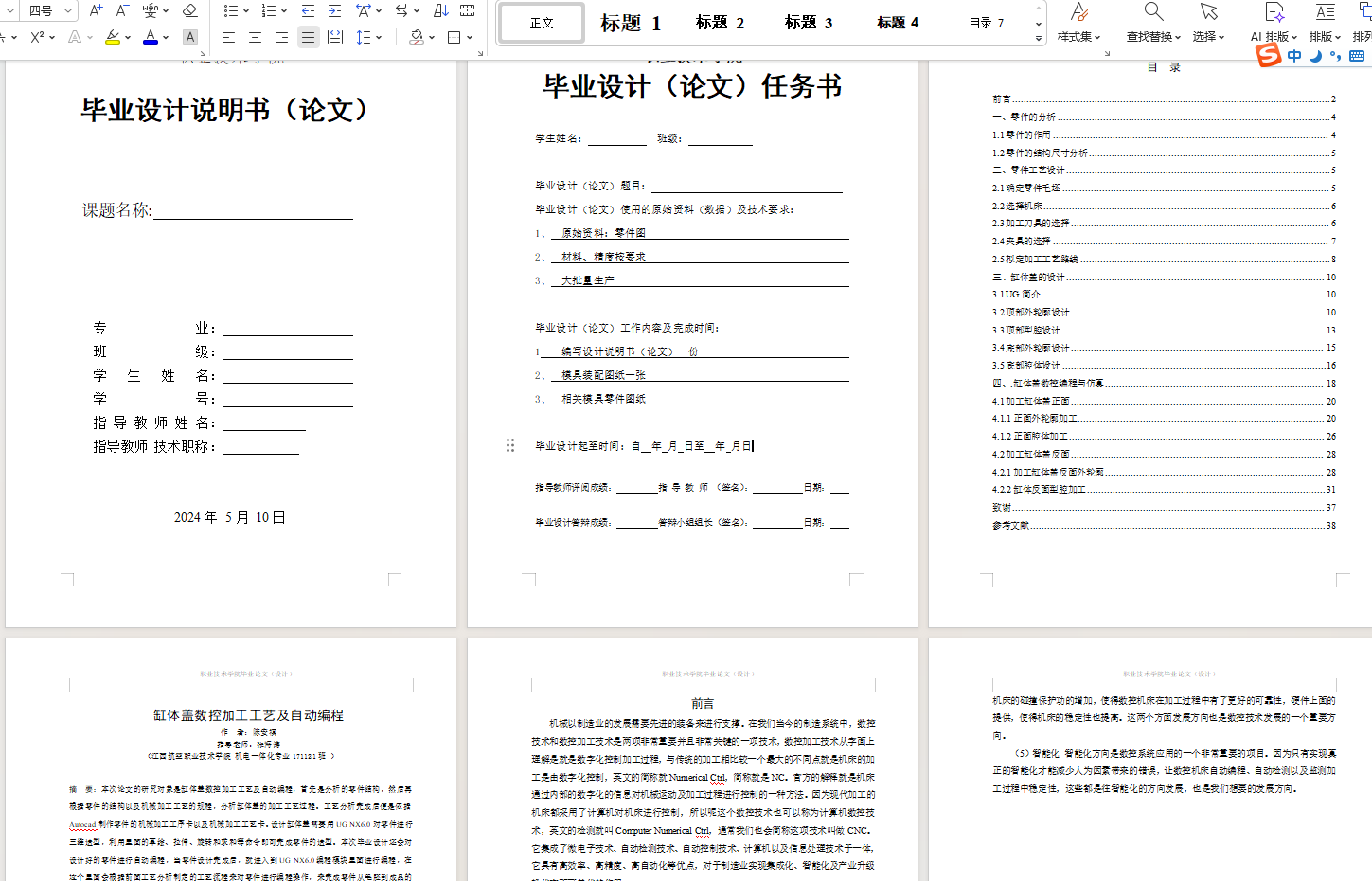Click the paragraph drag handle icon

[x=510, y=445]
